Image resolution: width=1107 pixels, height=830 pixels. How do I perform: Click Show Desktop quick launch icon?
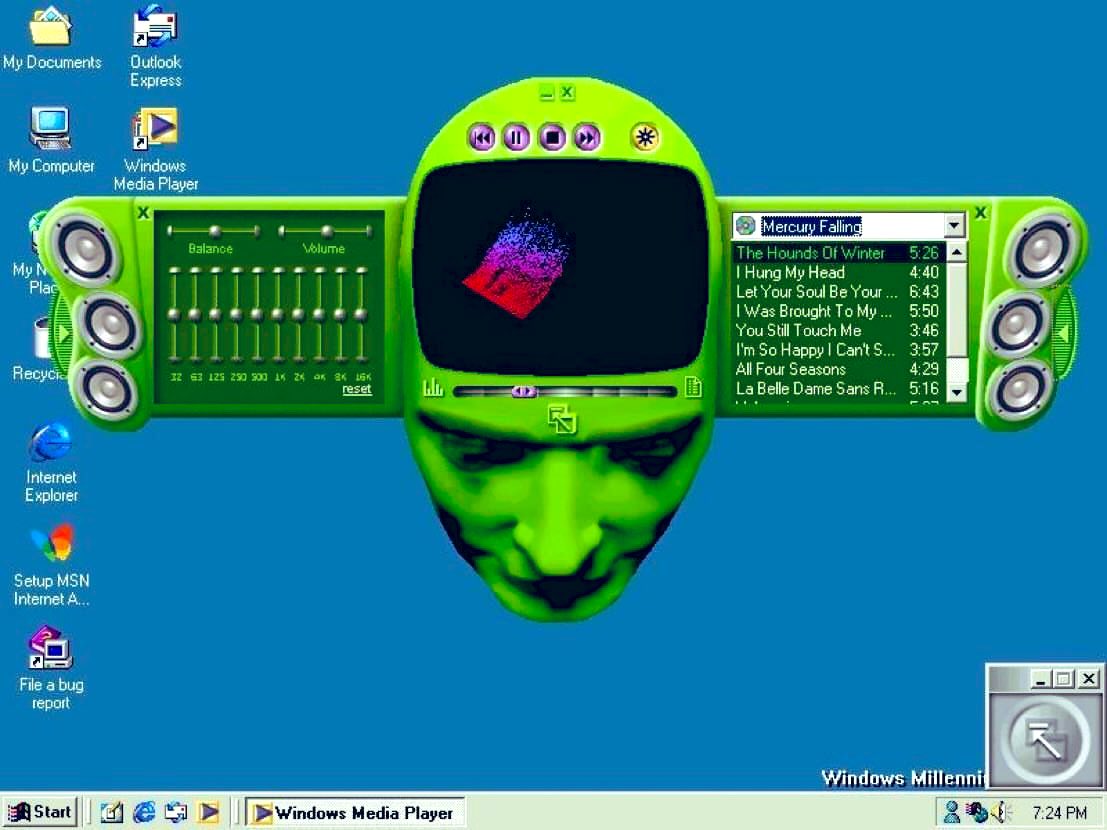[112, 813]
